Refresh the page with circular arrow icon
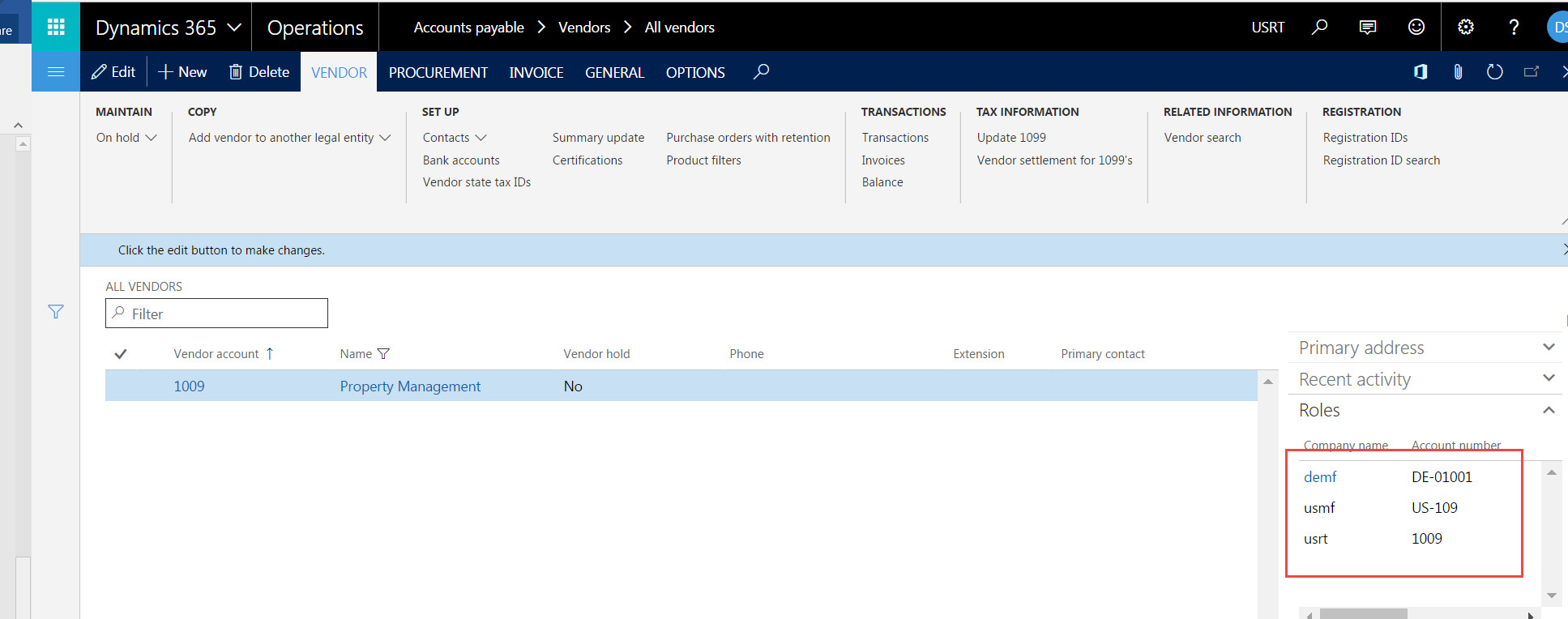 click(x=1495, y=72)
